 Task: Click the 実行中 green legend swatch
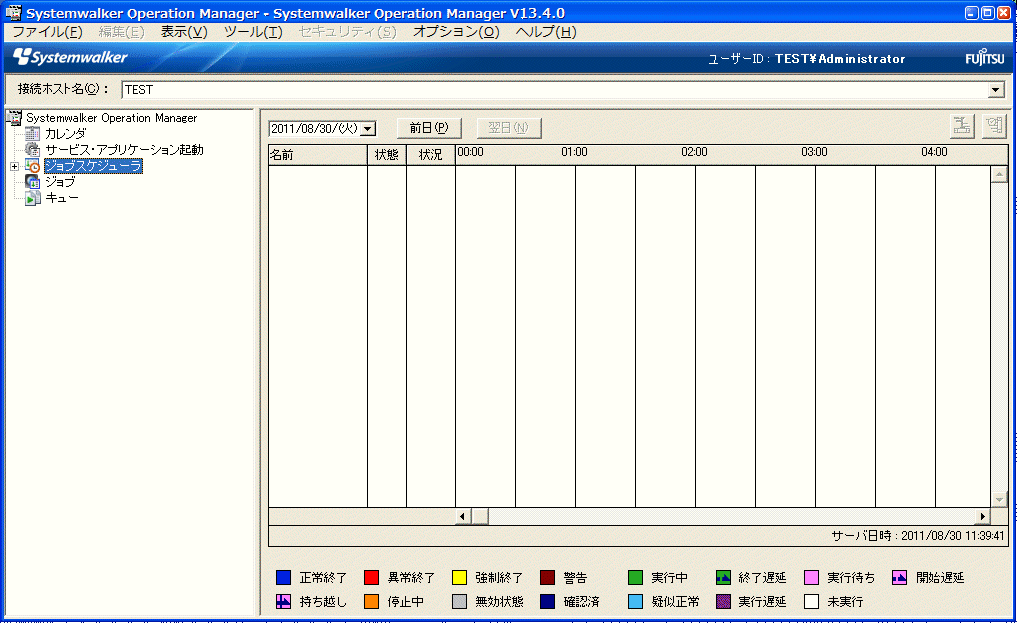635,578
